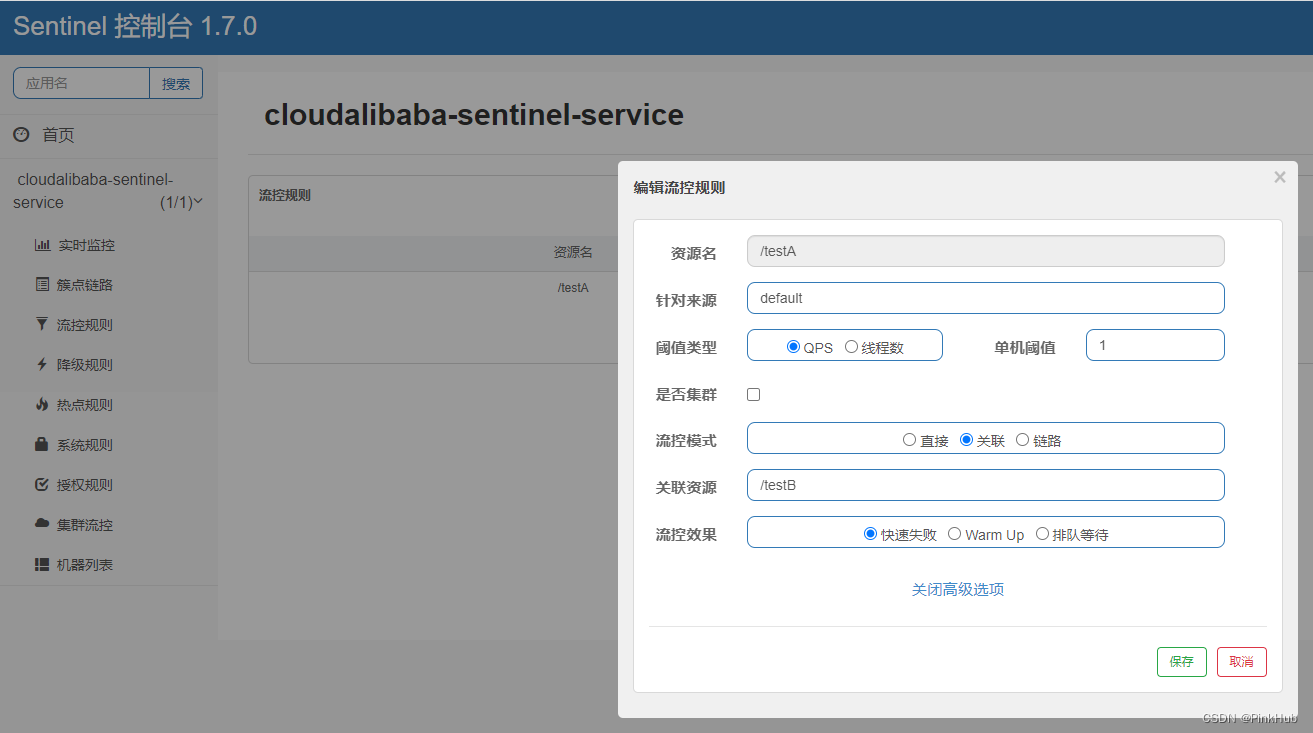Choose 关联 flow control mode

(966, 439)
